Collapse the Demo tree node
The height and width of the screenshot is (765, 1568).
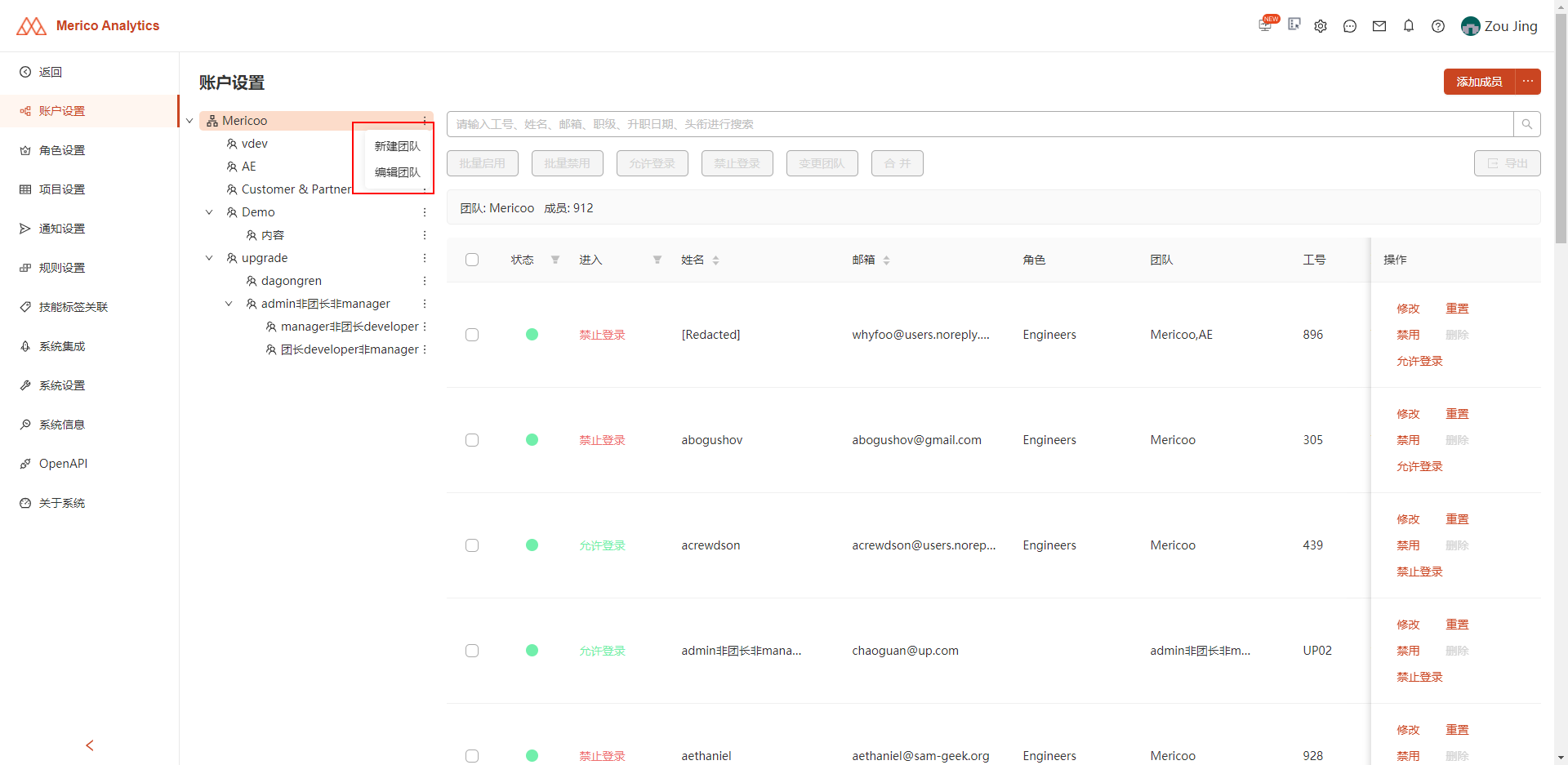pos(209,212)
